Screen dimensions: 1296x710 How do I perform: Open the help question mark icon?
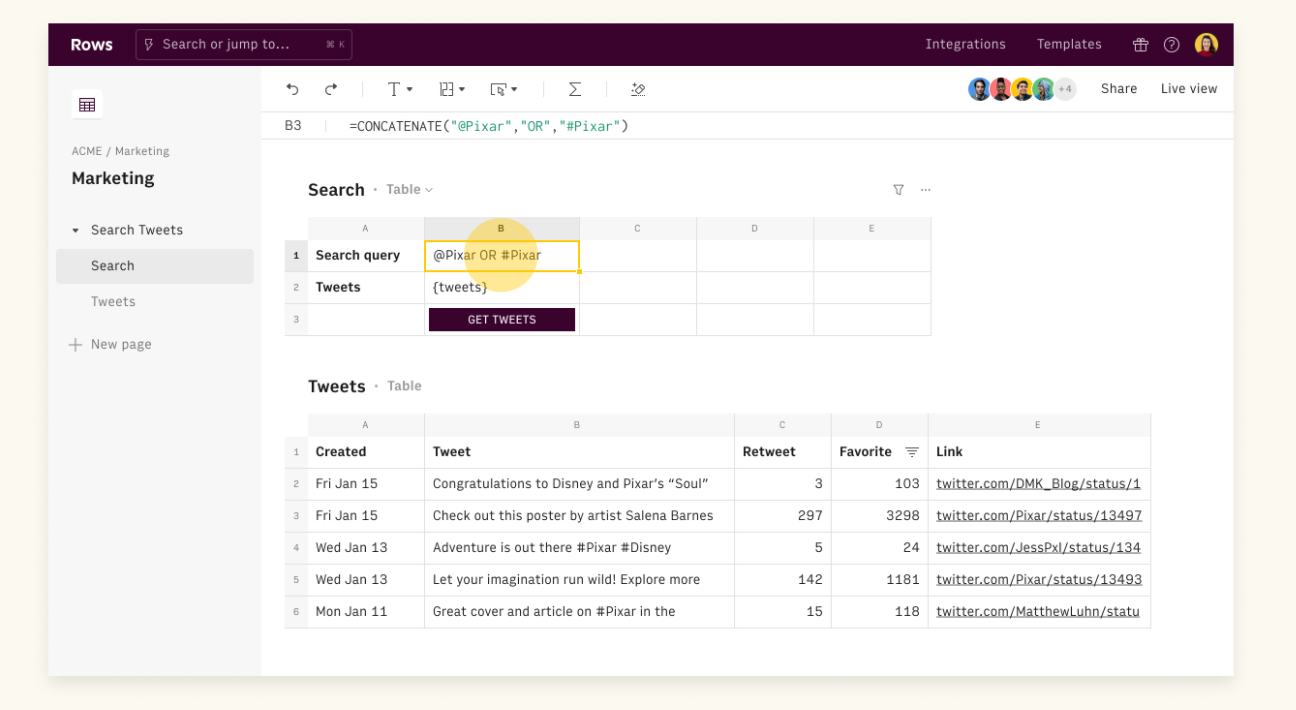[1172, 45]
